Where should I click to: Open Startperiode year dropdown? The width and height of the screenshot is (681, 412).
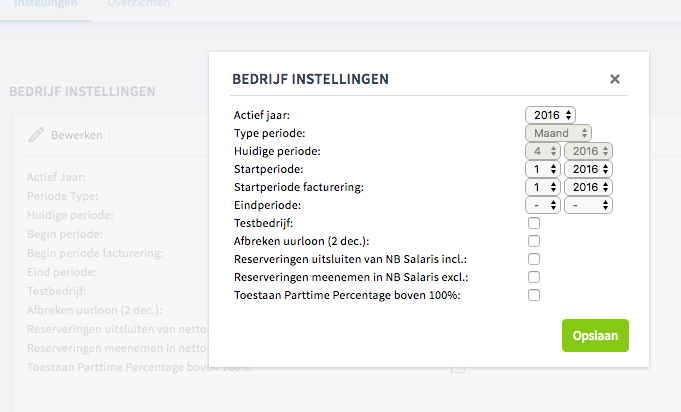tap(588, 169)
